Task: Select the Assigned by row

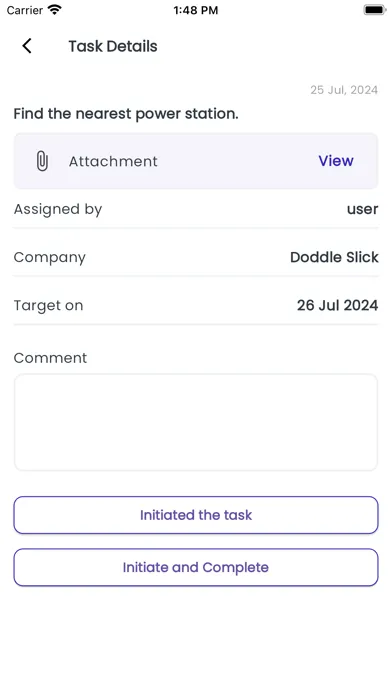Action: (196, 209)
